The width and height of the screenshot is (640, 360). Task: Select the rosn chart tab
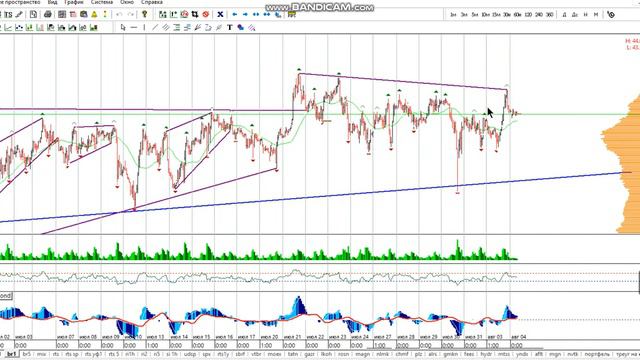tap(344, 354)
